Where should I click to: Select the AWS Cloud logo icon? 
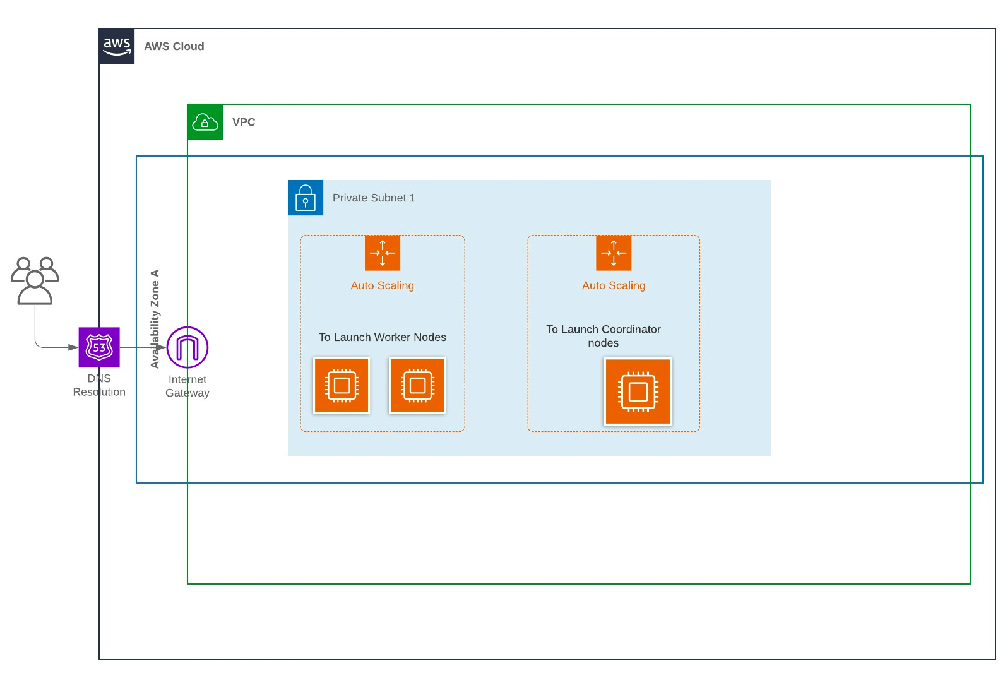[116, 46]
